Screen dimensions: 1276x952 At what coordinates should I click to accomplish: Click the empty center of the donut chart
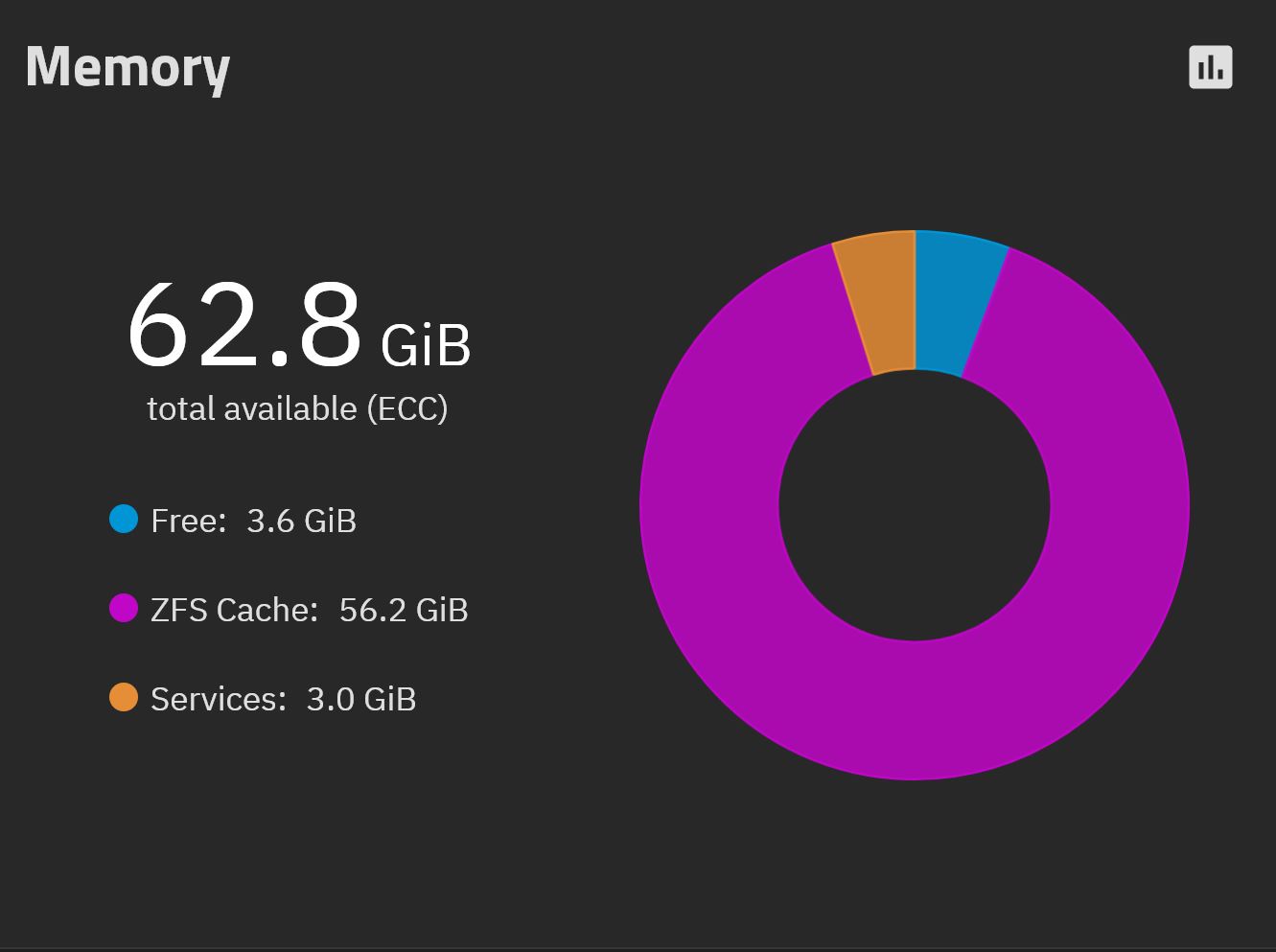pos(915,505)
